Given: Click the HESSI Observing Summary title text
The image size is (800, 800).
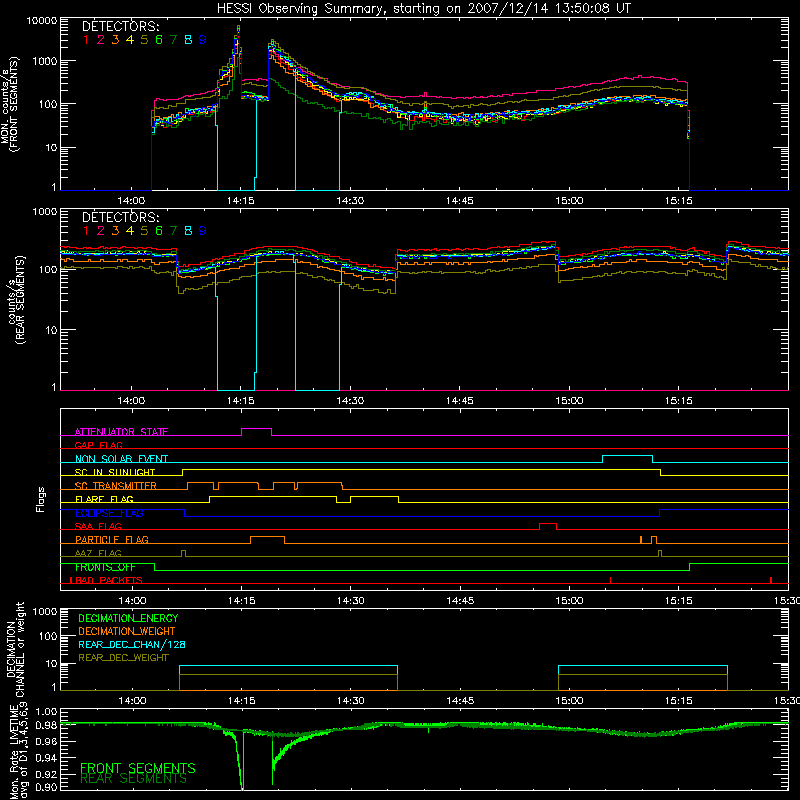Looking at the screenshot, I should pos(424,8).
